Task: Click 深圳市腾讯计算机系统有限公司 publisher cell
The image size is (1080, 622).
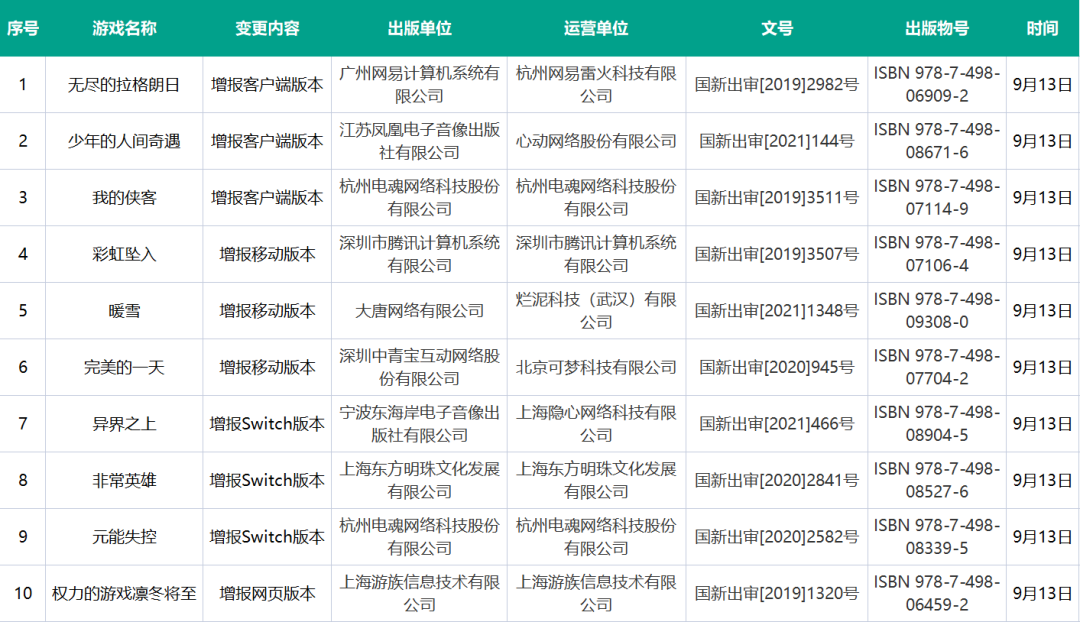Action: tap(416, 254)
